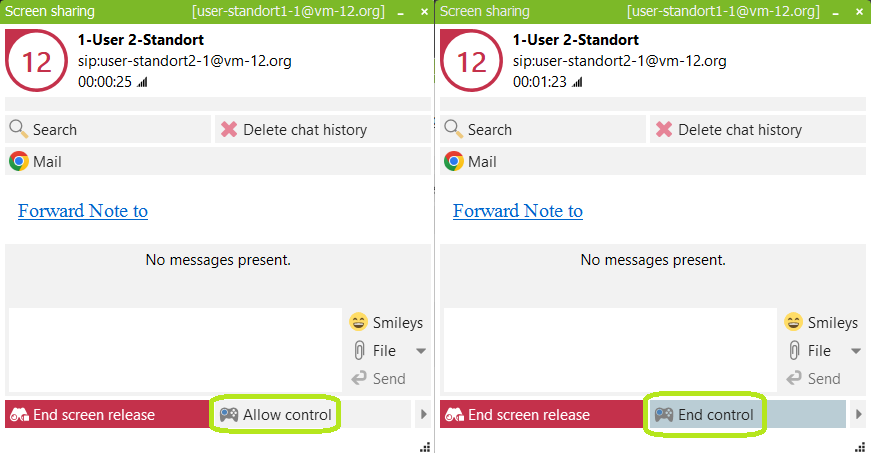Expand the File dropdown arrow in the left window
The image size is (871, 453).
click(x=421, y=351)
